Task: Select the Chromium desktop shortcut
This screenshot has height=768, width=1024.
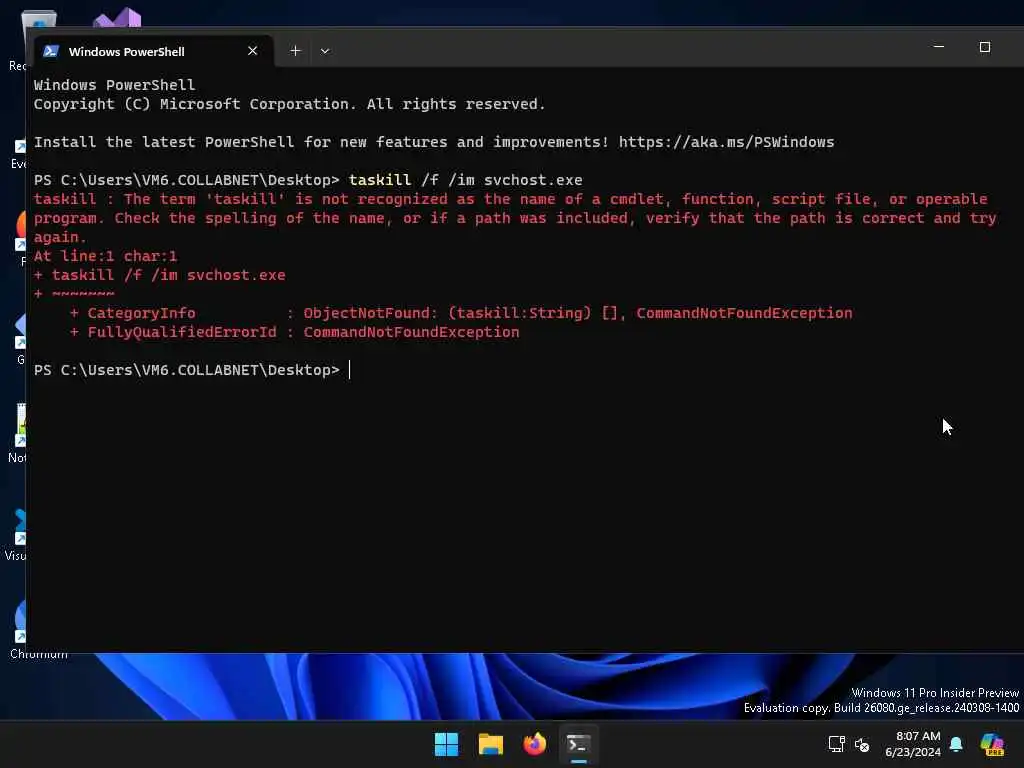Action: point(20,628)
